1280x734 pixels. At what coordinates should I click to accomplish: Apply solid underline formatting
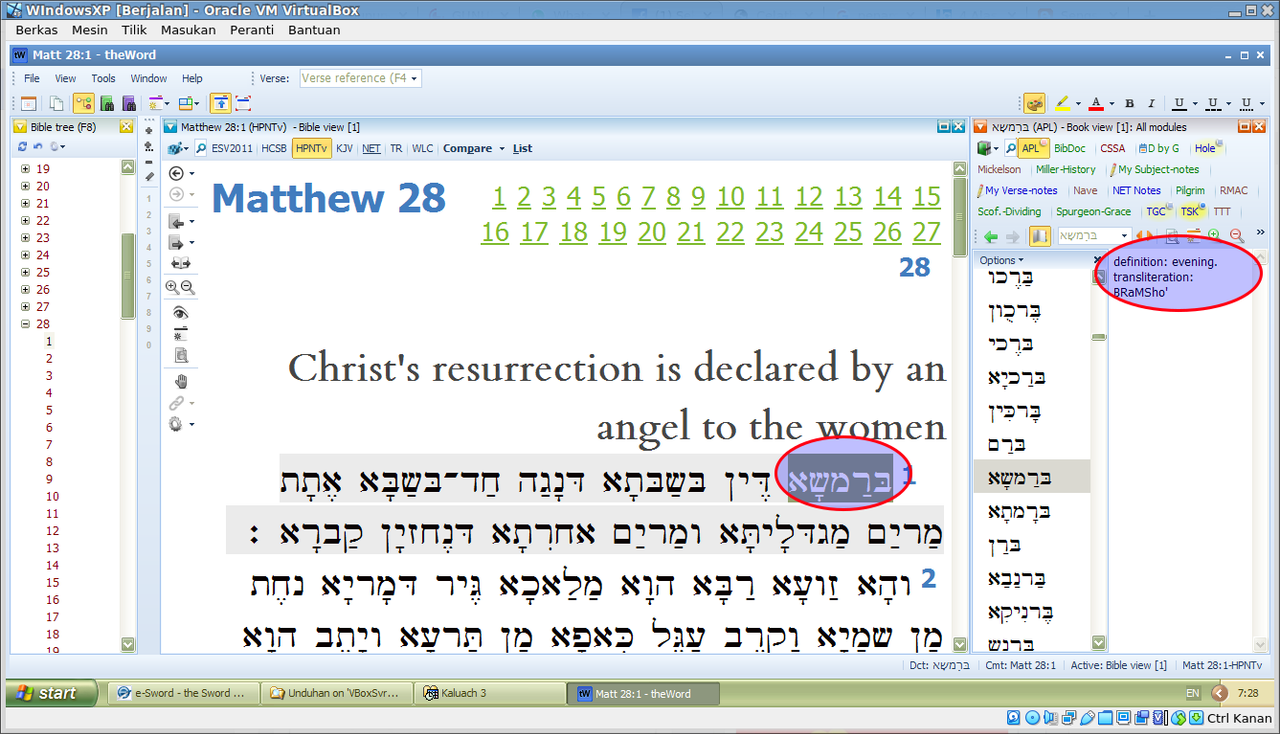tap(1179, 103)
